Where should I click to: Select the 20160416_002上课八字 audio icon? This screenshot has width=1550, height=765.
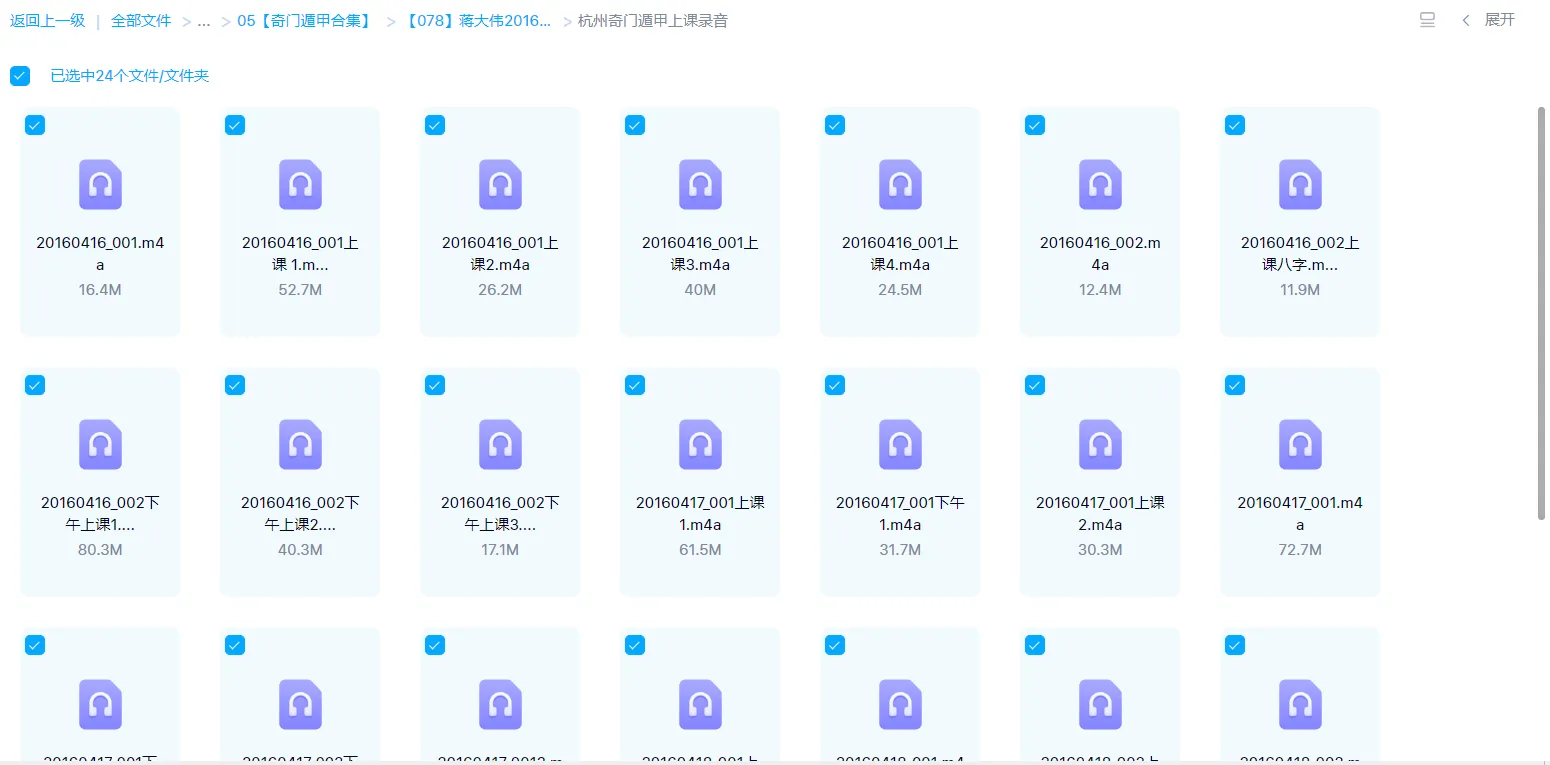pyautogui.click(x=1300, y=184)
